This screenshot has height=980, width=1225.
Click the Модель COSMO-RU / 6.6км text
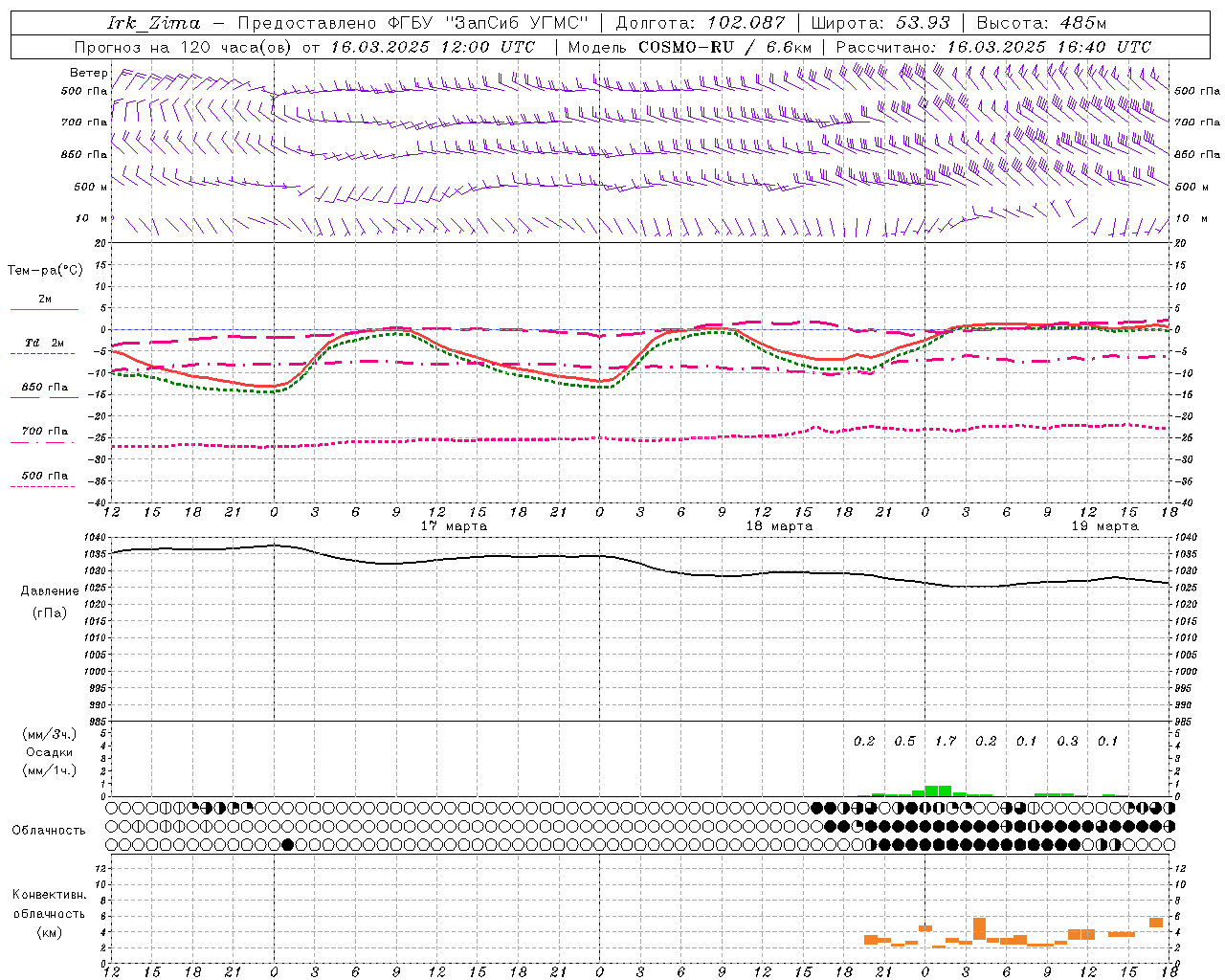click(690, 47)
